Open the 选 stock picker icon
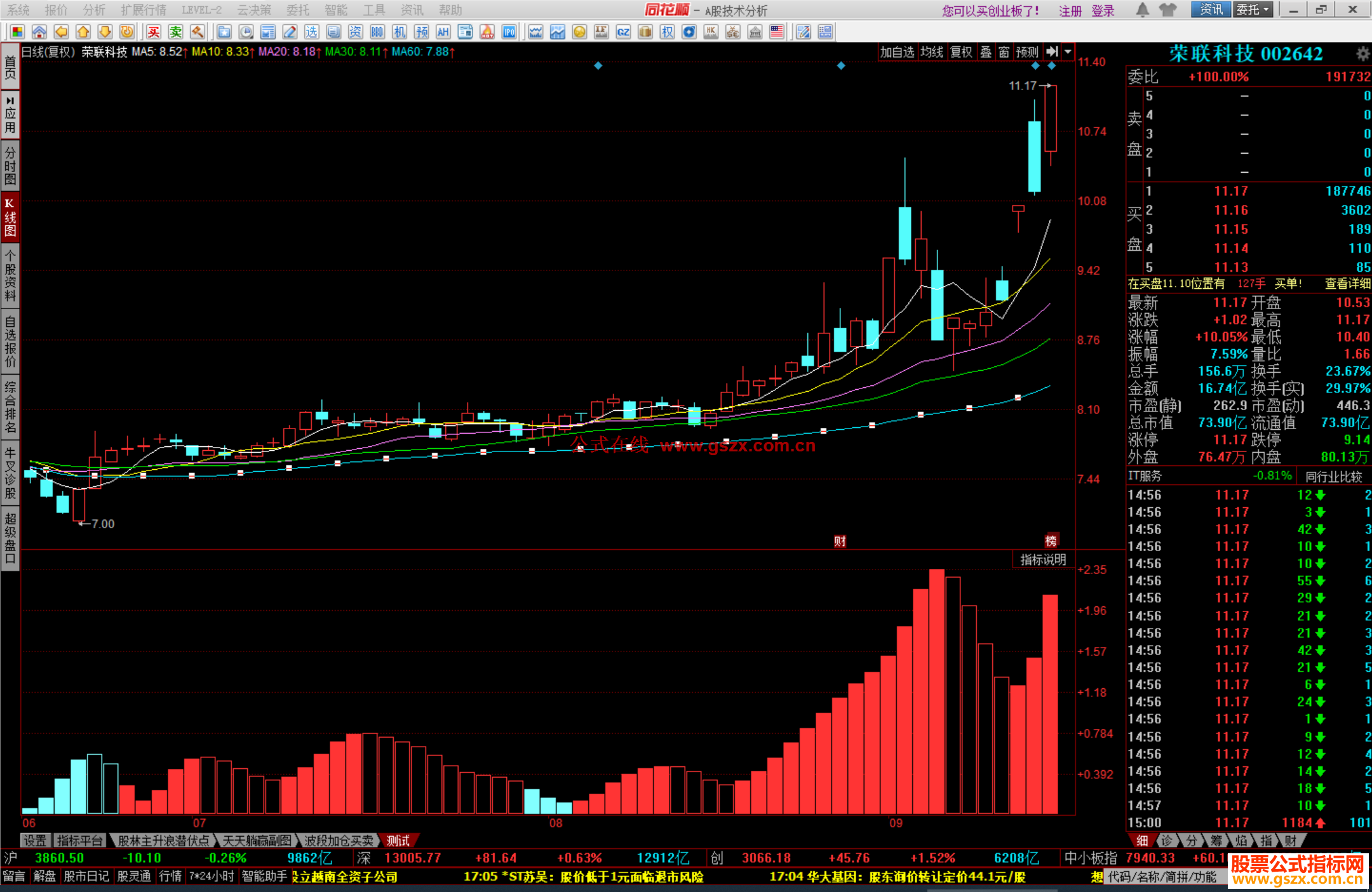 coord(311,32)
